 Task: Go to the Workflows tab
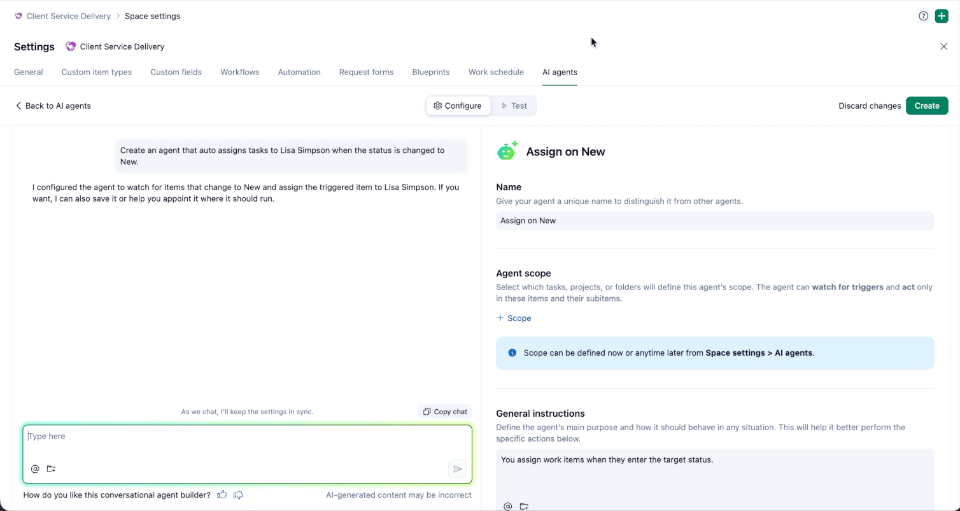[x=240, y=72]
